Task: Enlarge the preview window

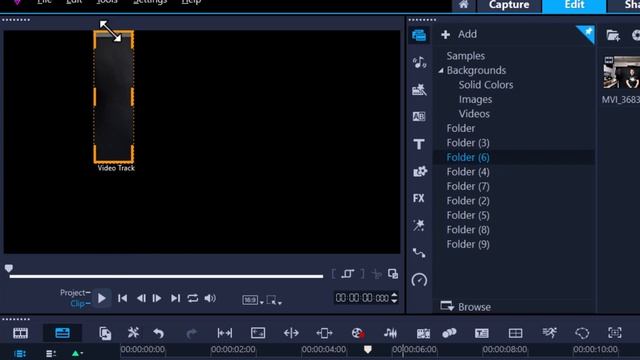Action: (x=393, y=274)
